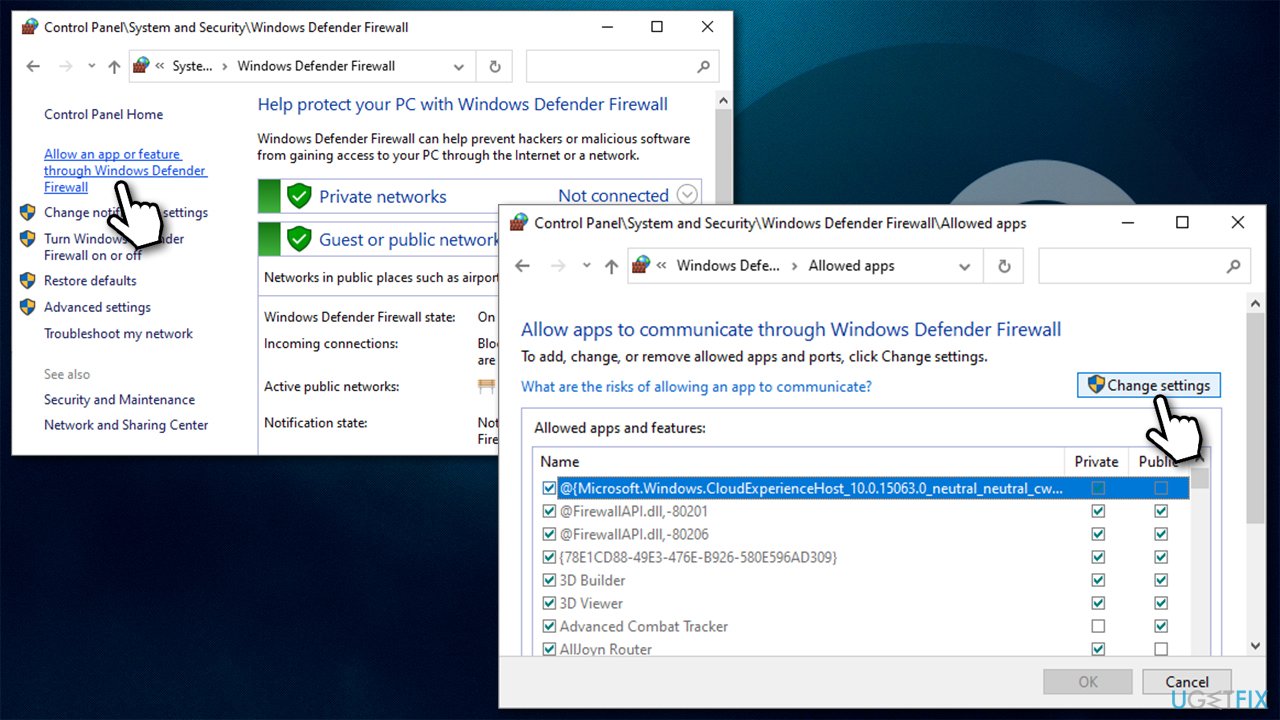
Task: Click Troubleshoot my network link
Action: (x=118, y=333)
